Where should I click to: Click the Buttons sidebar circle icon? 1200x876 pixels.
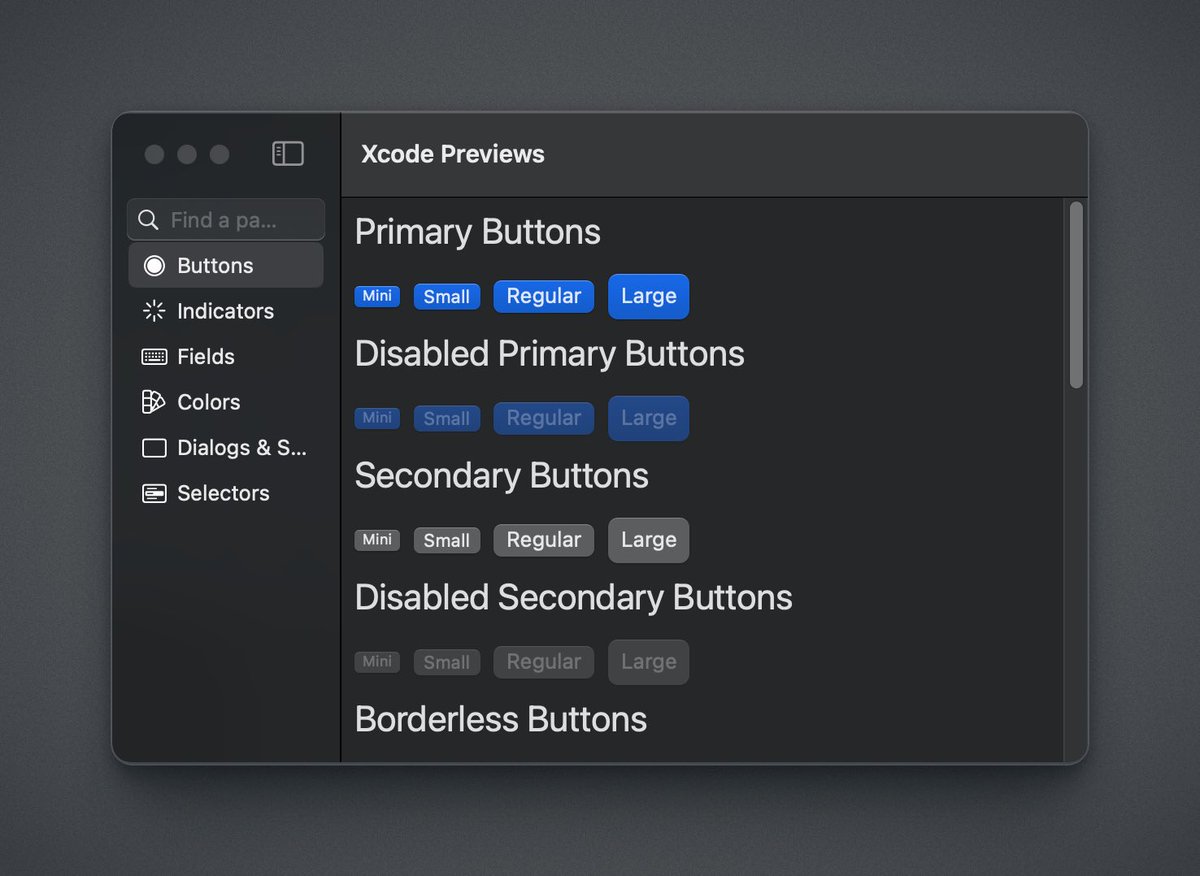click(154, 266)
